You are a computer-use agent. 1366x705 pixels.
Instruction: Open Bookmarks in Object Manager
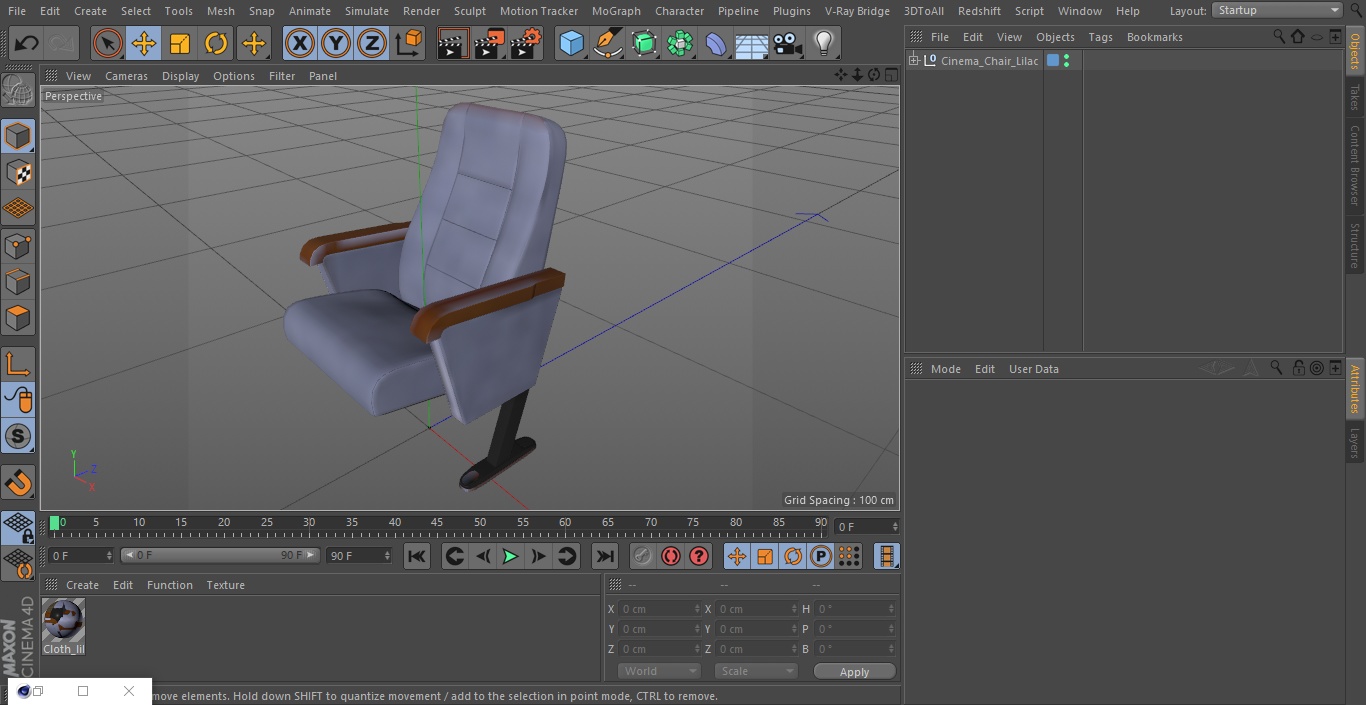coord(1154,37)
